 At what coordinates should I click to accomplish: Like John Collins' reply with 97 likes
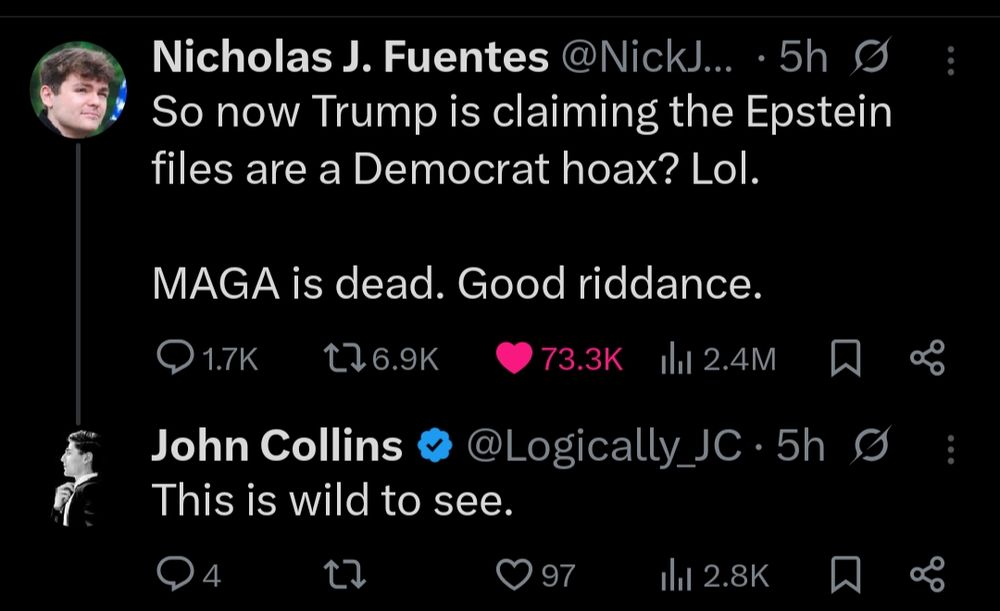(x=514, y=574)
